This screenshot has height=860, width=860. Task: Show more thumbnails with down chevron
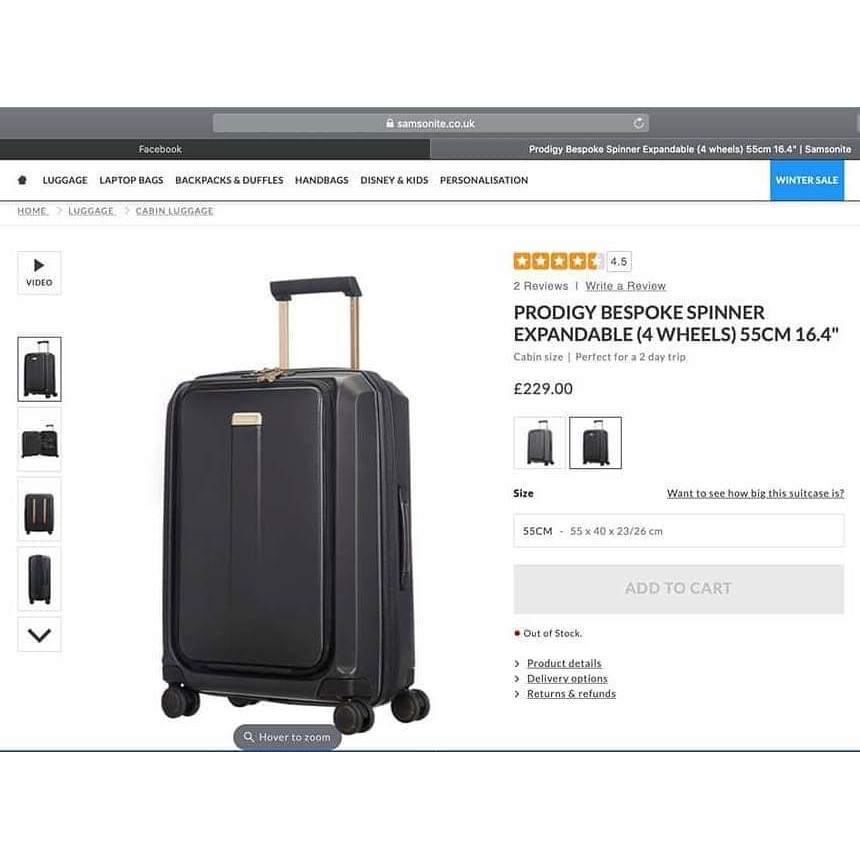39,635
